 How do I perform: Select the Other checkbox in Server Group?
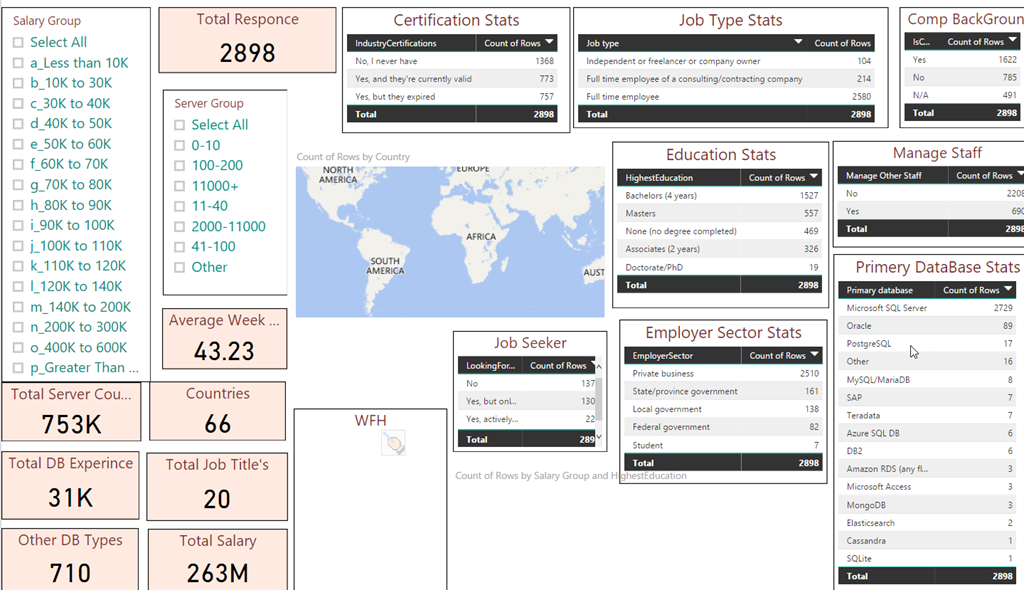point(180,267)
